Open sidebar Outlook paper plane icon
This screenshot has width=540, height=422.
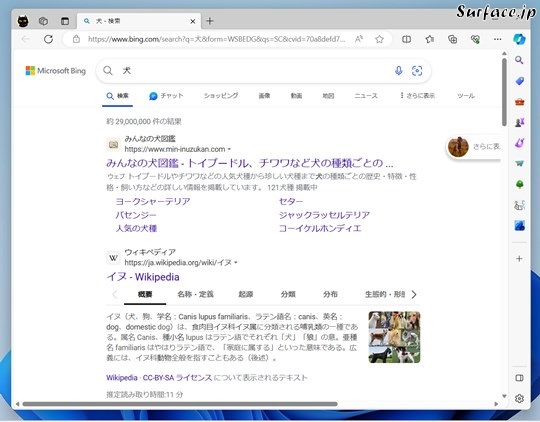[520, 163]
